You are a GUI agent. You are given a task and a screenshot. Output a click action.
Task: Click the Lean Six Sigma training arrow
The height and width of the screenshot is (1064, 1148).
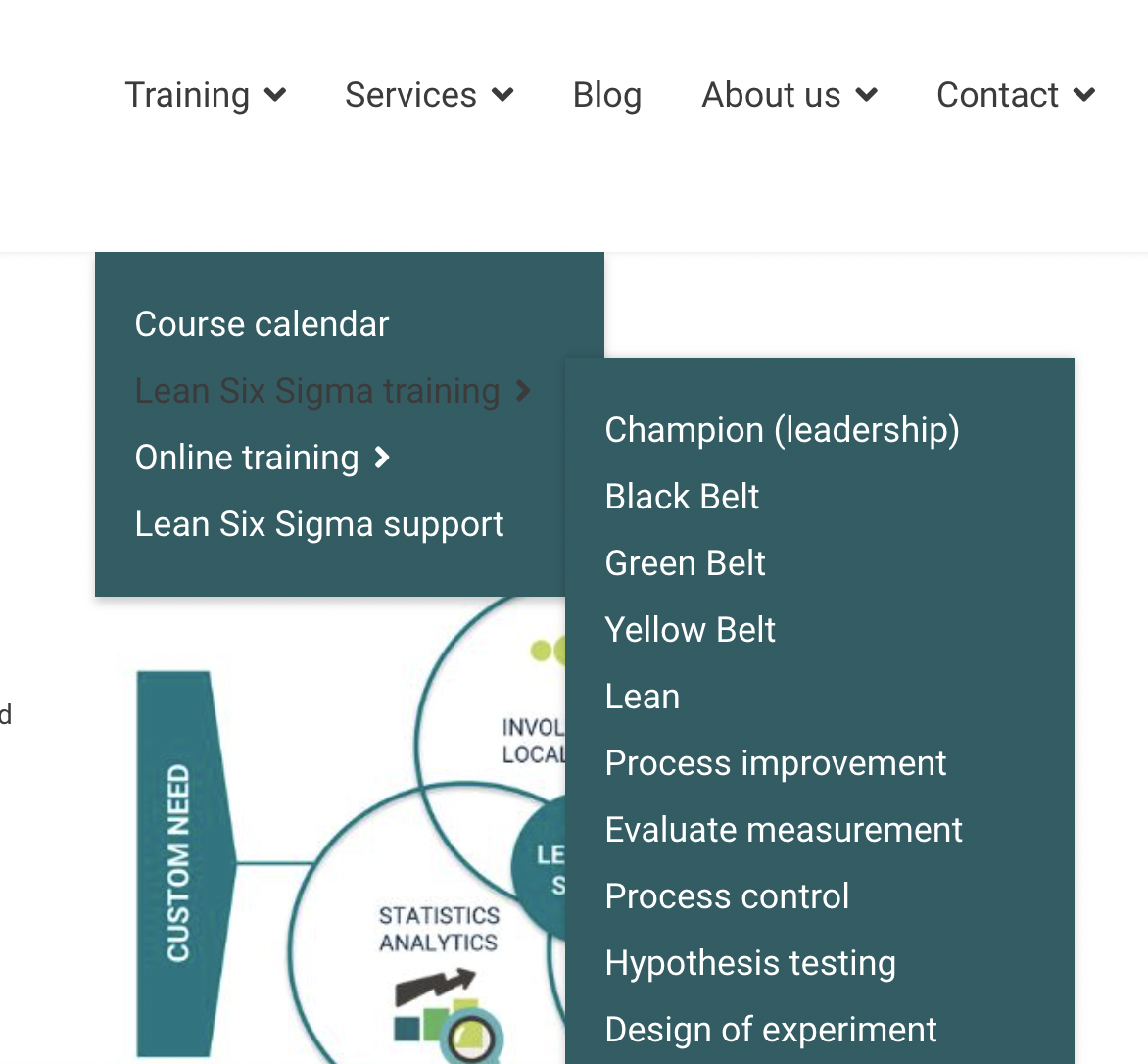(x=524, y=391)
